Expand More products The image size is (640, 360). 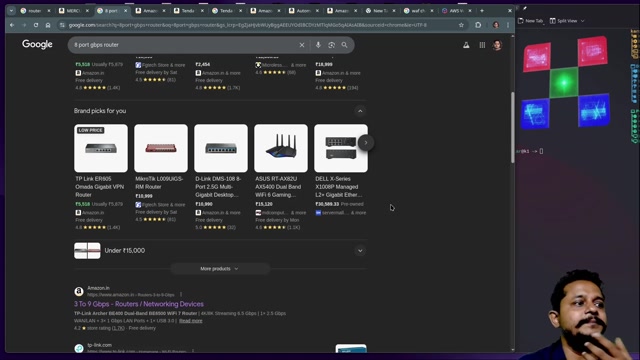point(220,269)
